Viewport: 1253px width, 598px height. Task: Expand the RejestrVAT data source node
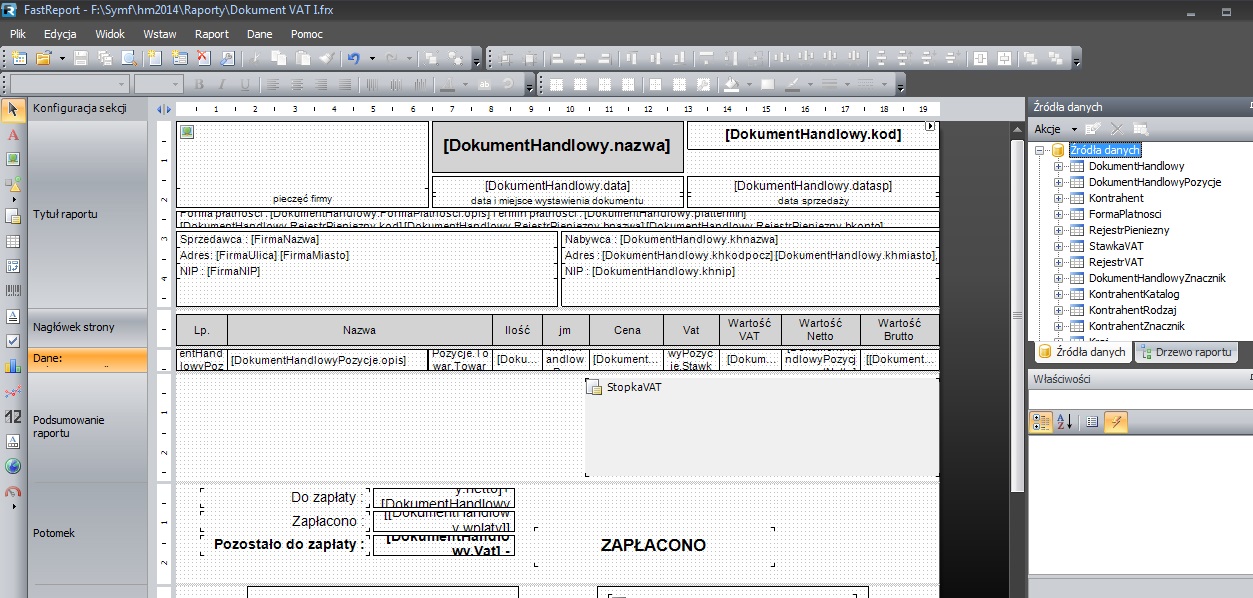1059,262
